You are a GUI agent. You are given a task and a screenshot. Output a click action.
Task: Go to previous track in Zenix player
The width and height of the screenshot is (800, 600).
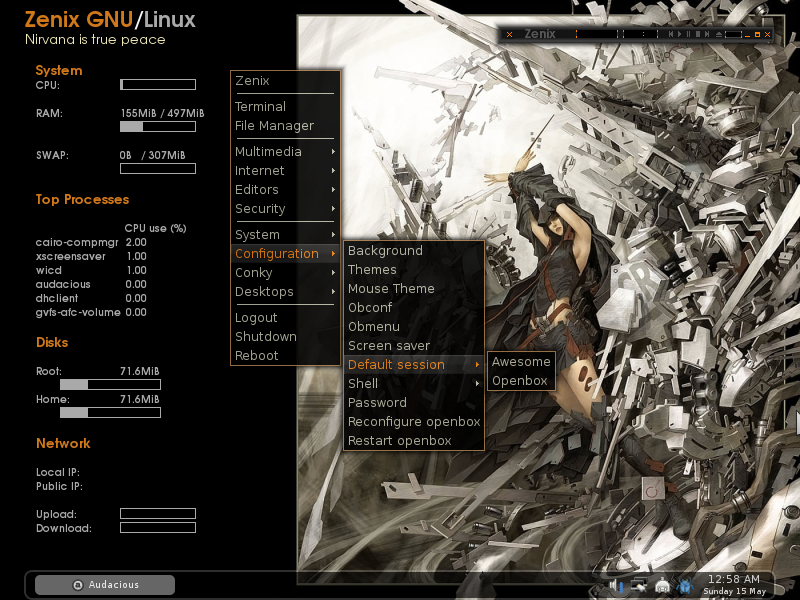[x=671, y=34]
